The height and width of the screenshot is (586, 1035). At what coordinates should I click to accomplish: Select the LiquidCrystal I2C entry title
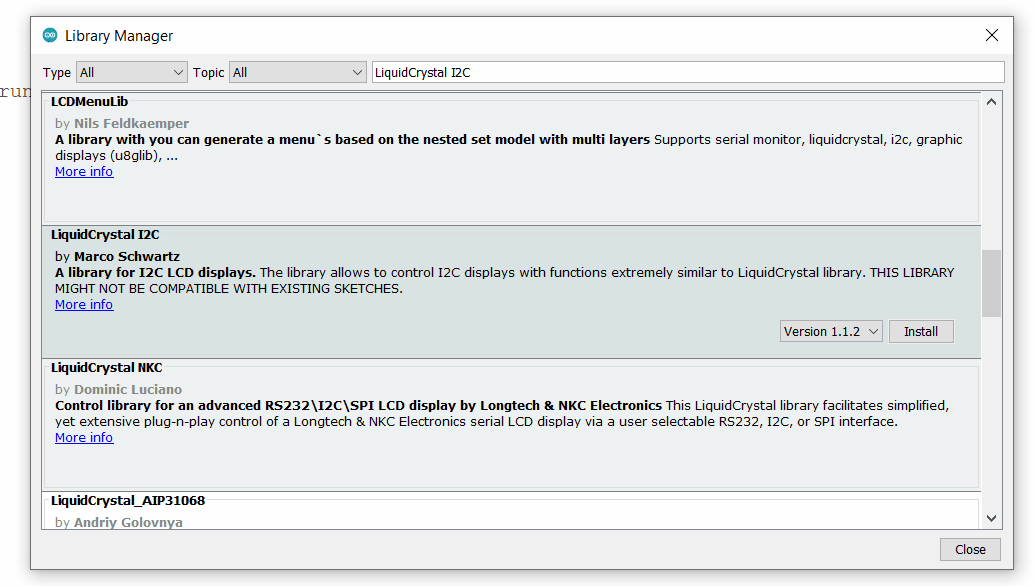point(105,235)
